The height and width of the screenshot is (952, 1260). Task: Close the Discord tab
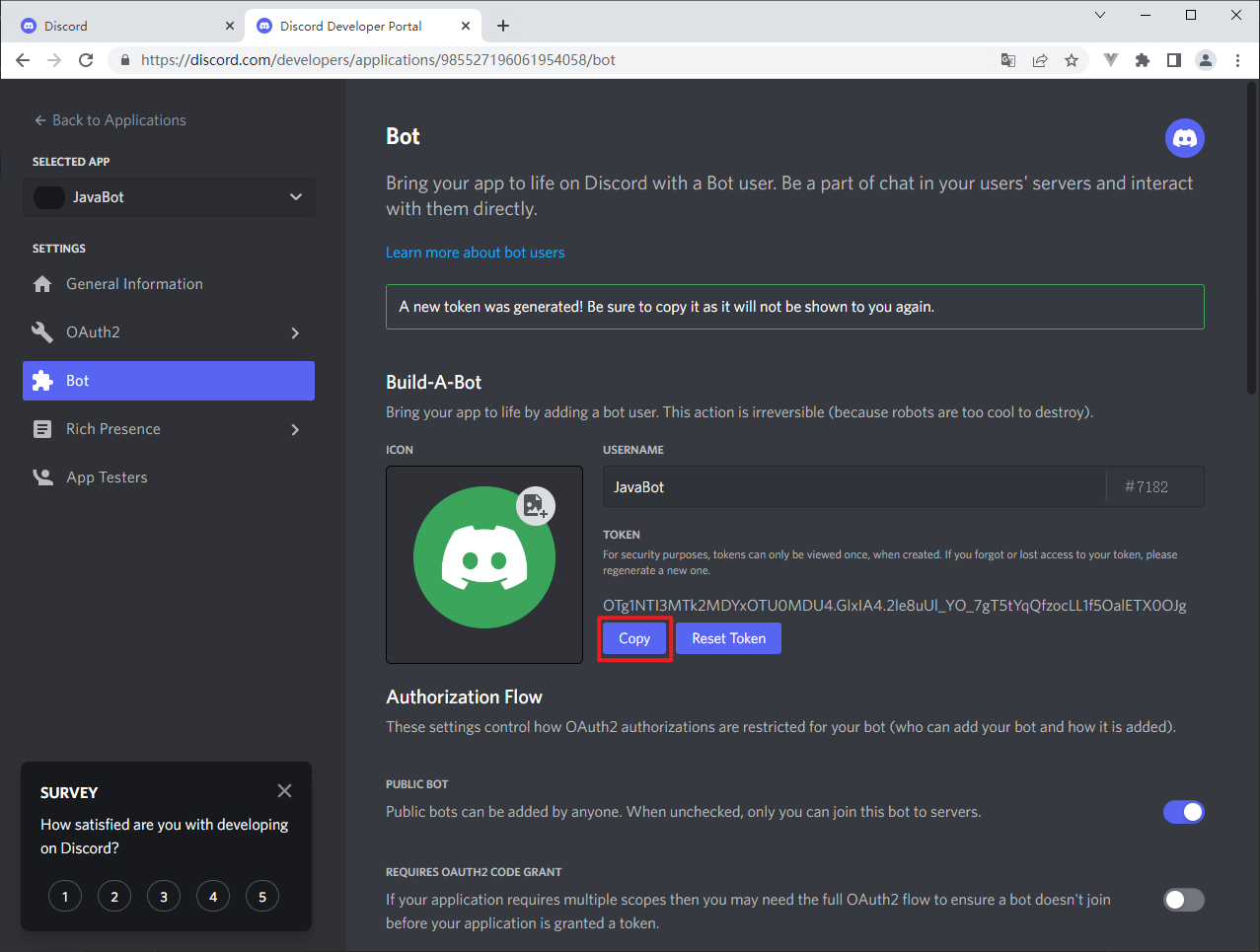230,26
